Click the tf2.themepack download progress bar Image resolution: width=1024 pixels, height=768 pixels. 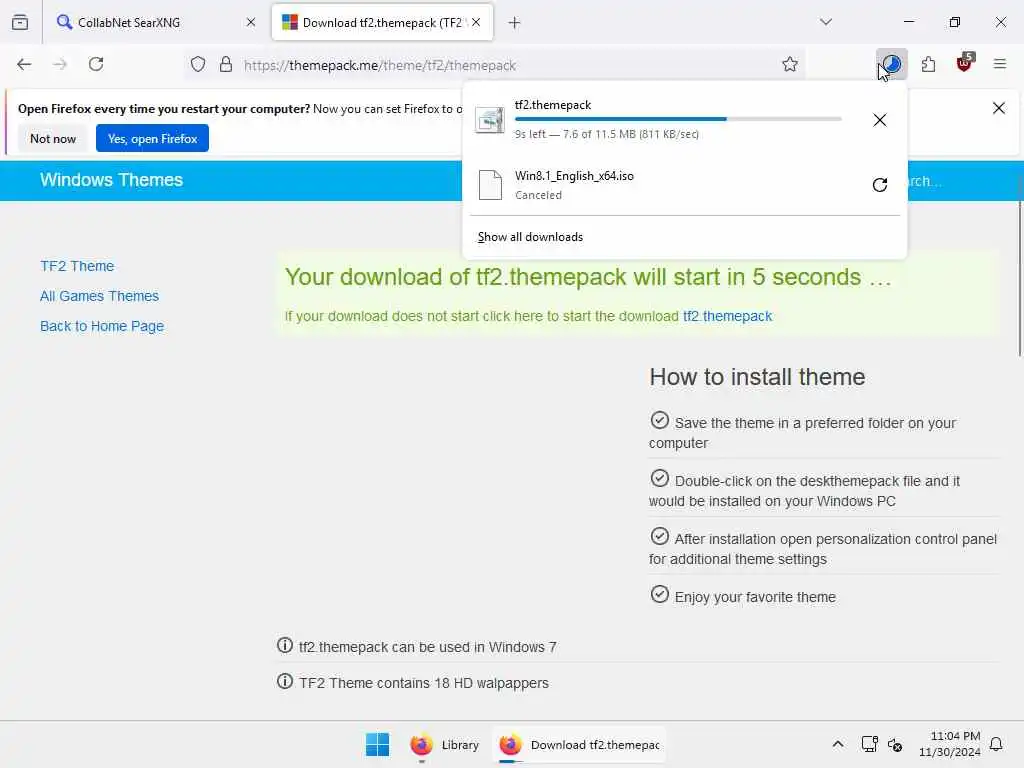point(678,119)
